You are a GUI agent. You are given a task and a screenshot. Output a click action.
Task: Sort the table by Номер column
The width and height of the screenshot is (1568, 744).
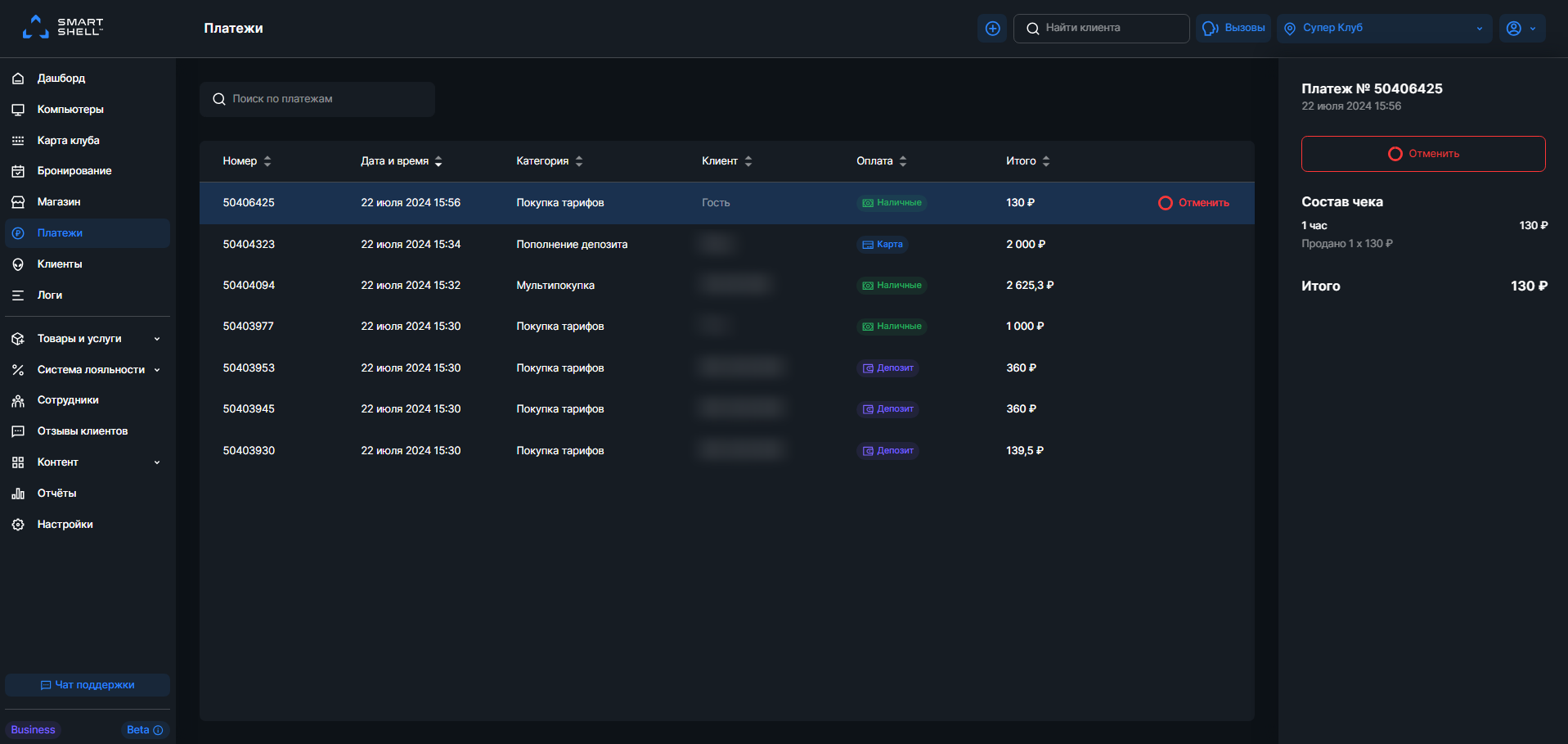tap(246, 161)
